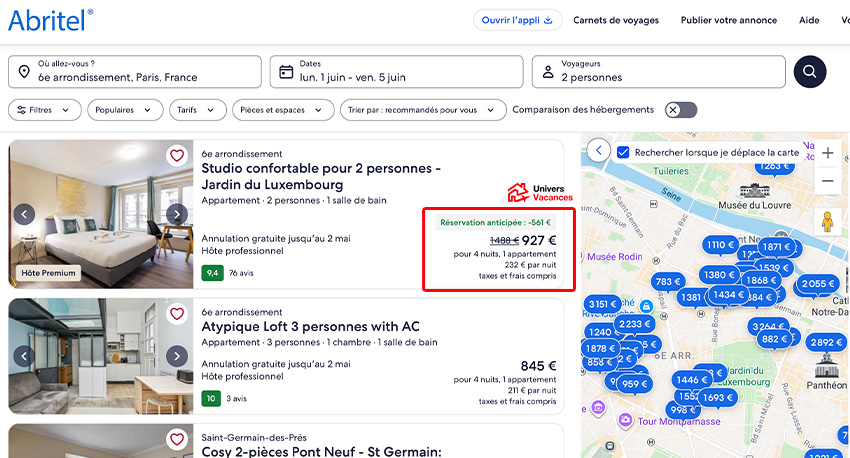Favorite the Atypique Loft listing via heart
The height and width of the screenshot is (458, 850).
[177, 314]
